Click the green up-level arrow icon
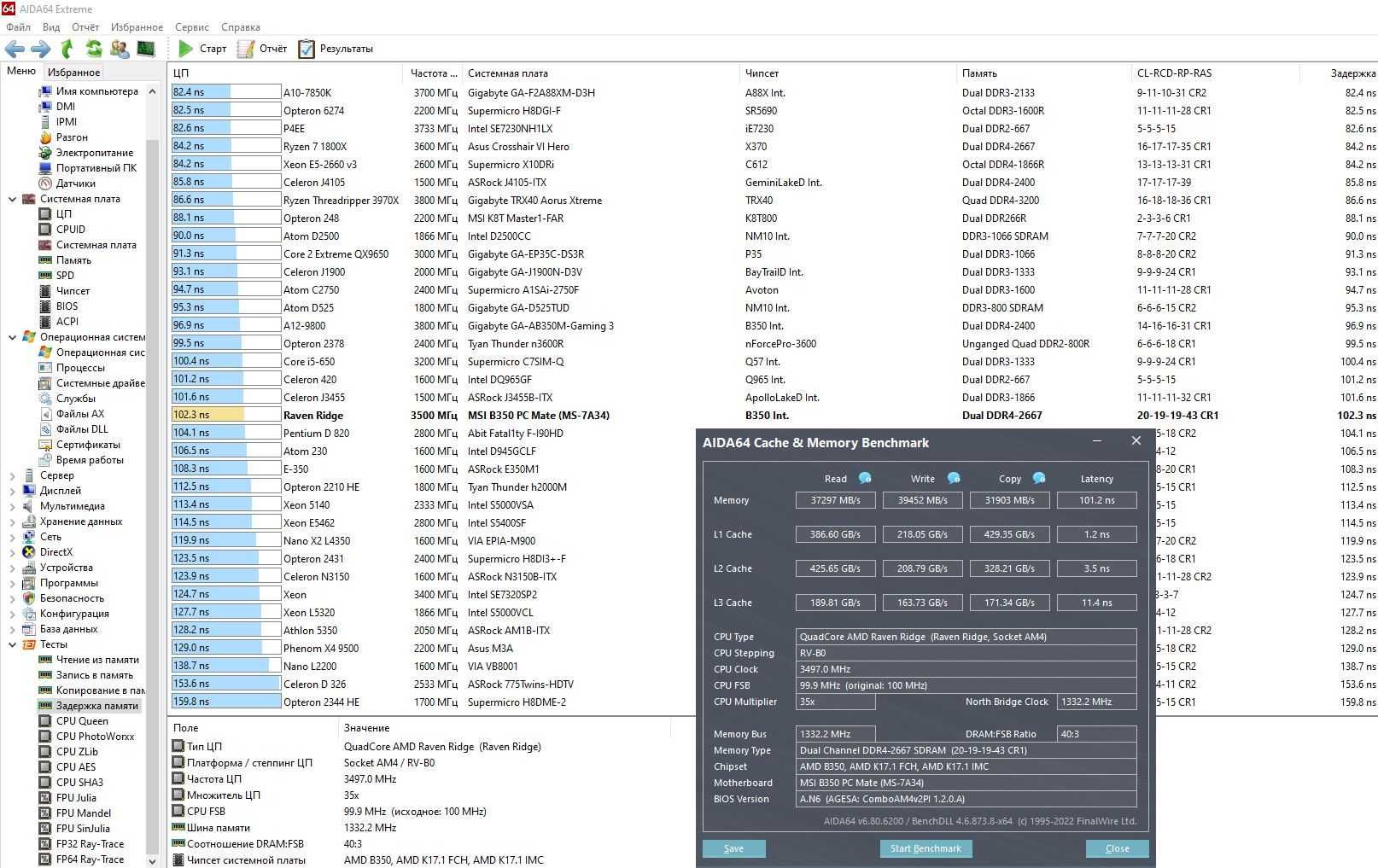 [67, 49]
